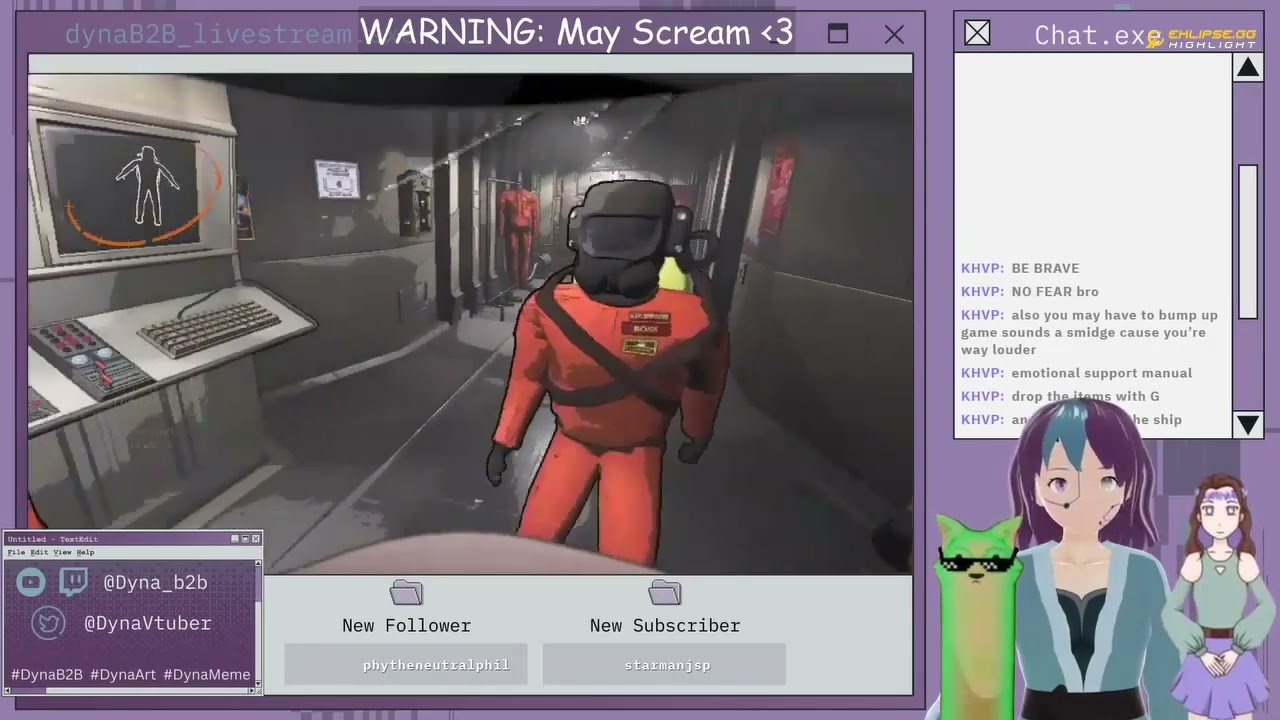Click the @DynaVtuber handle text
This screenshot has width=1280, height=720.
click(x=148, y=623)
